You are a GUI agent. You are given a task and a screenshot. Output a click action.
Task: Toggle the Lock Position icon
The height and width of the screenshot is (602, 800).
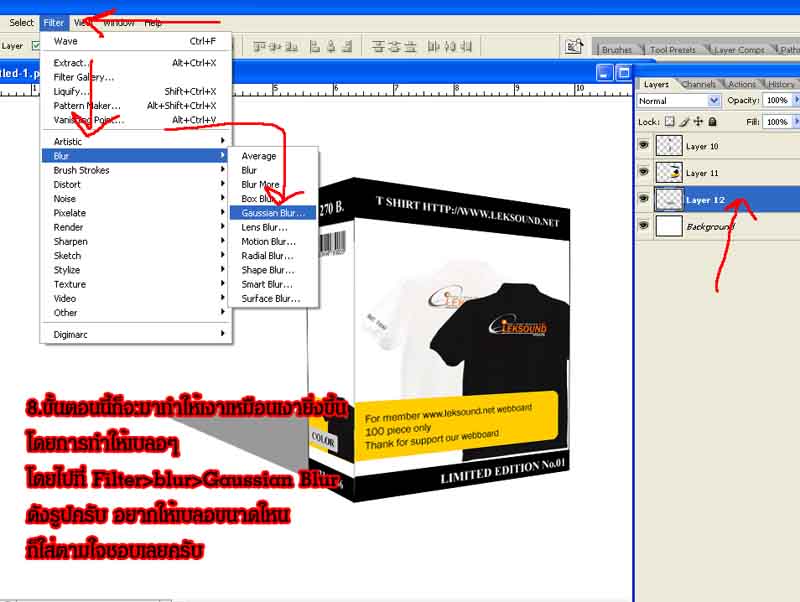coord(698,121)
